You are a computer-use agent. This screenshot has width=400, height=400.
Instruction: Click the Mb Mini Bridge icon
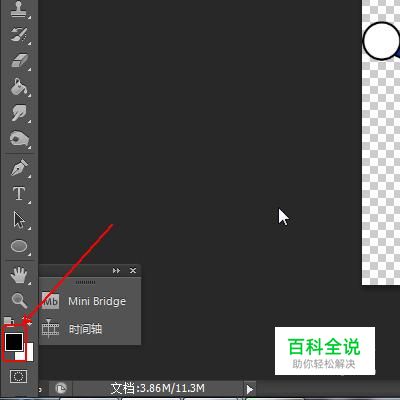pyautogui.click(x=50, y=301)
